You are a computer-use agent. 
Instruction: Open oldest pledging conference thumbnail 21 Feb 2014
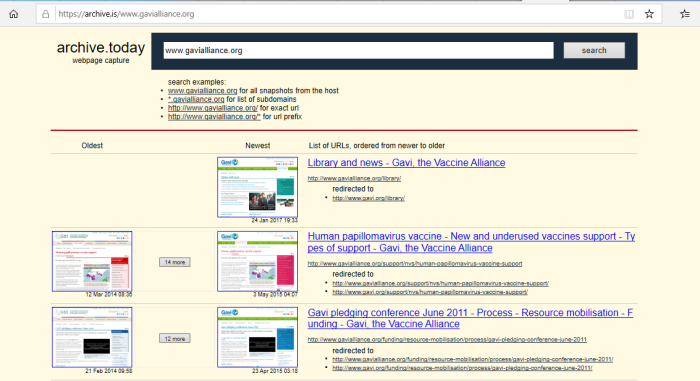(x=92, y=337)
